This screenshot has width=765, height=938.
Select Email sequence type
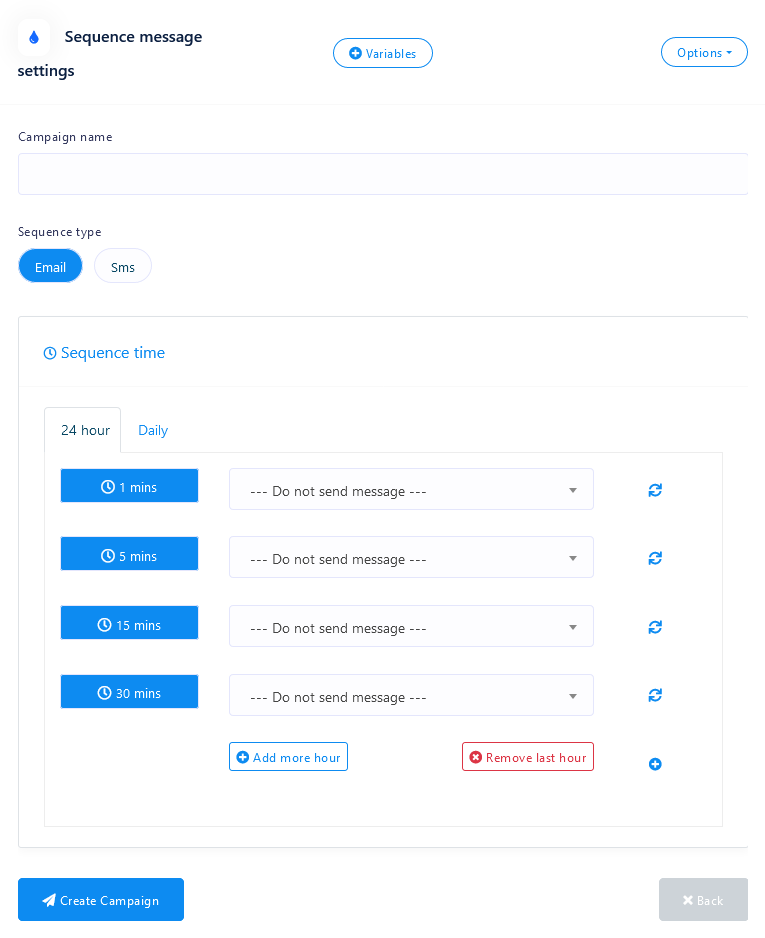[x=50, y=266]
